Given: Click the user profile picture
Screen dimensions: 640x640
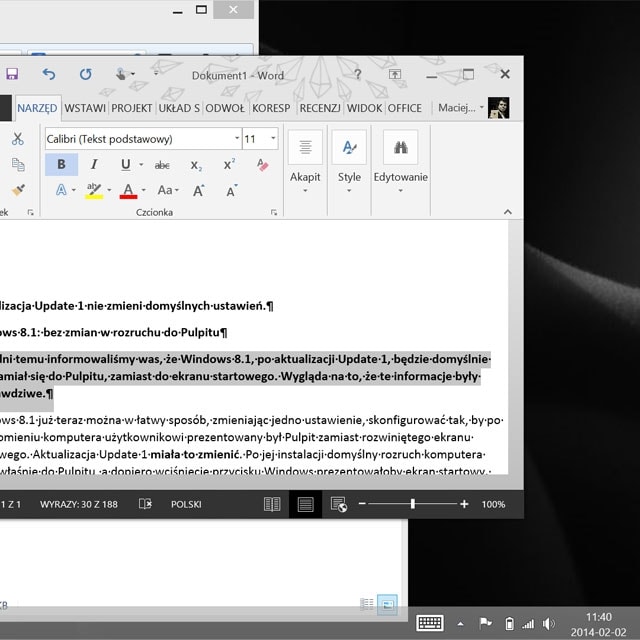Looking at the screenshot, I should [498, 108].
